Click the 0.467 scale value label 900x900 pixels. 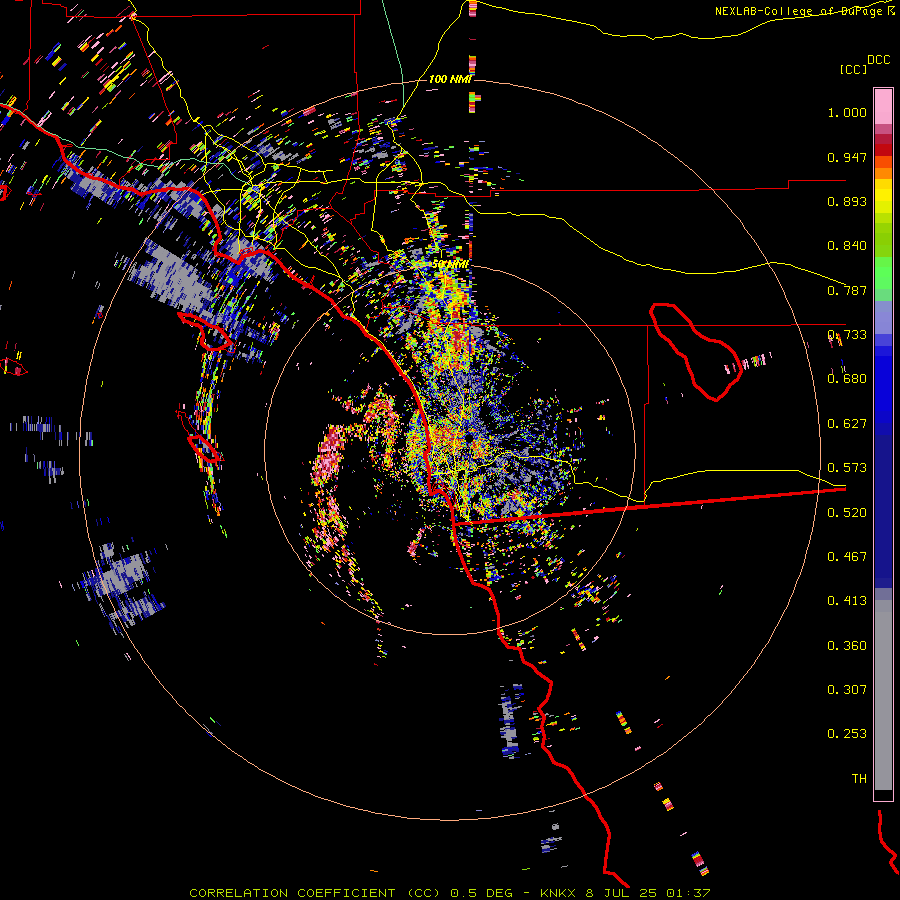[847, 557]
